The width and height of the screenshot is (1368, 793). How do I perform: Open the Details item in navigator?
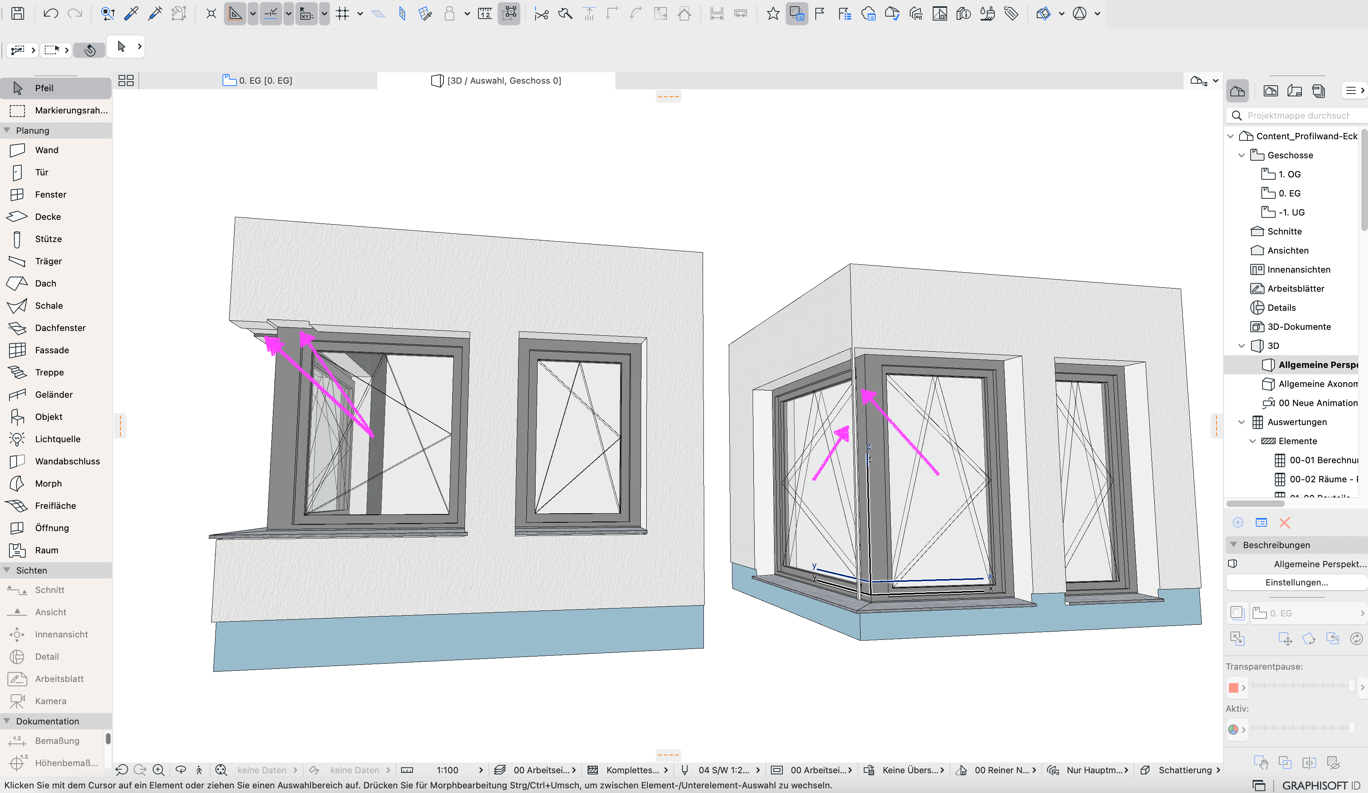[x=1281, y=308]
